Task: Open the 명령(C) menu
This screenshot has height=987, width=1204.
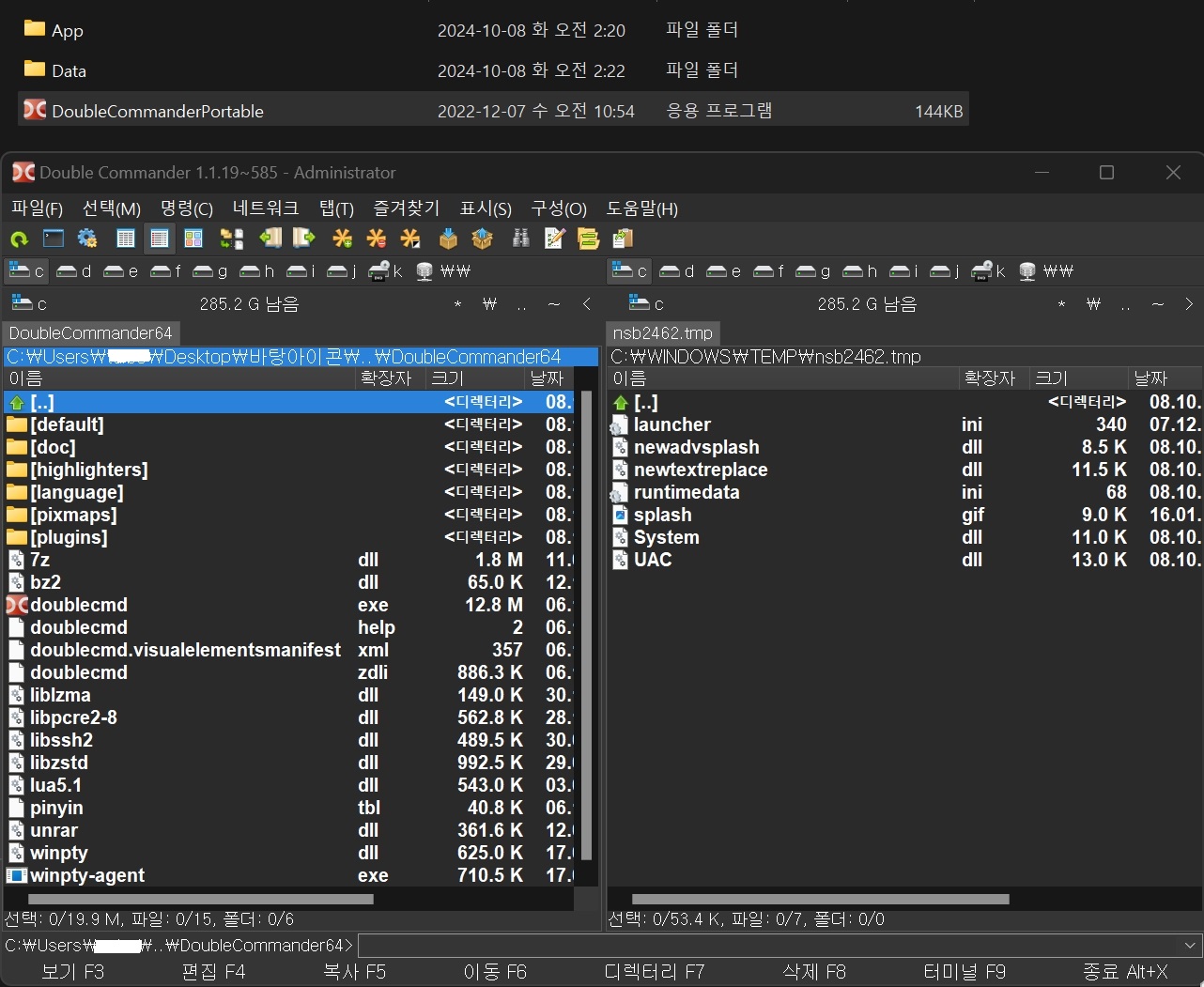Action: point(186,208)
